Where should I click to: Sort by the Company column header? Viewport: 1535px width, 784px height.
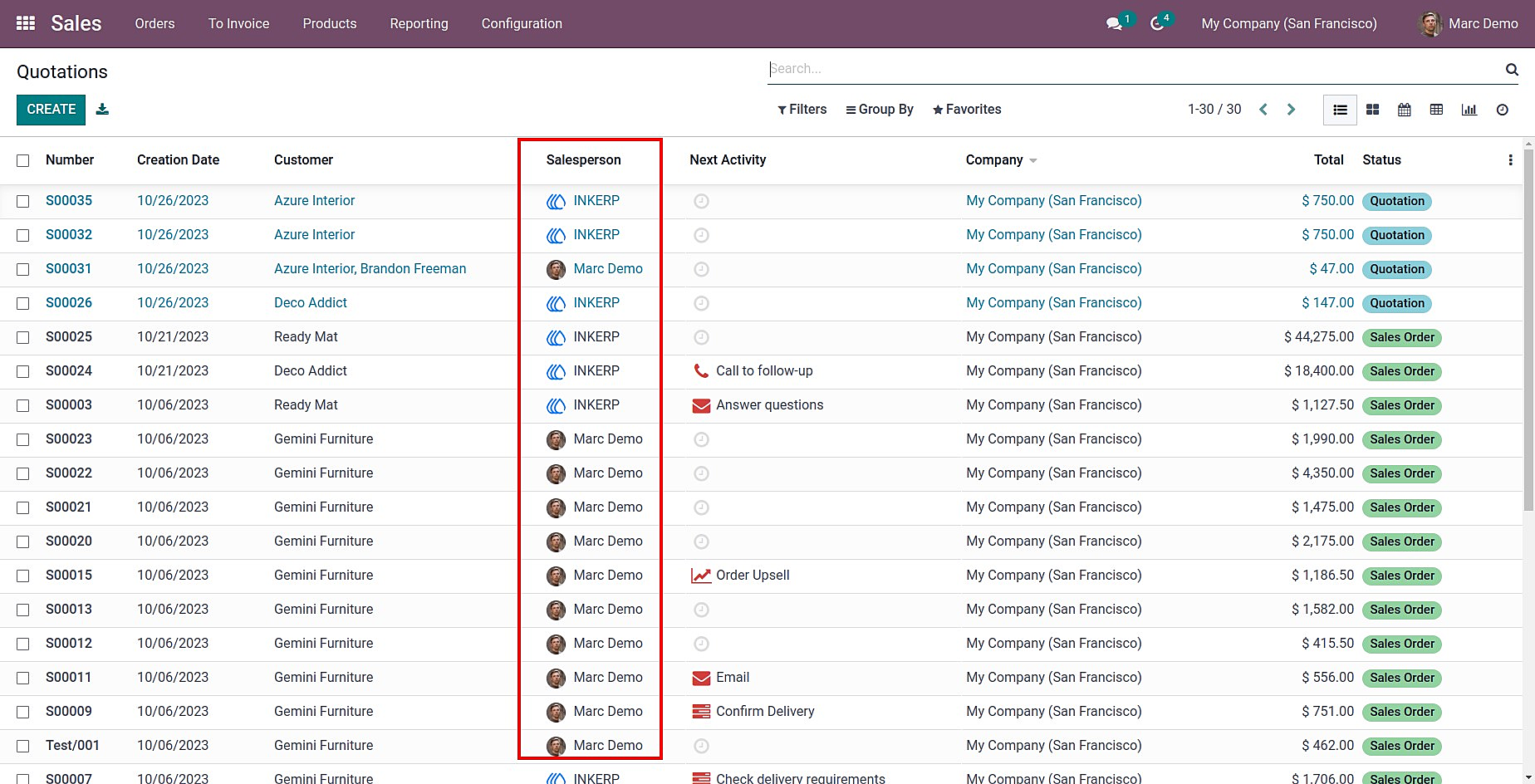(993, 160)
